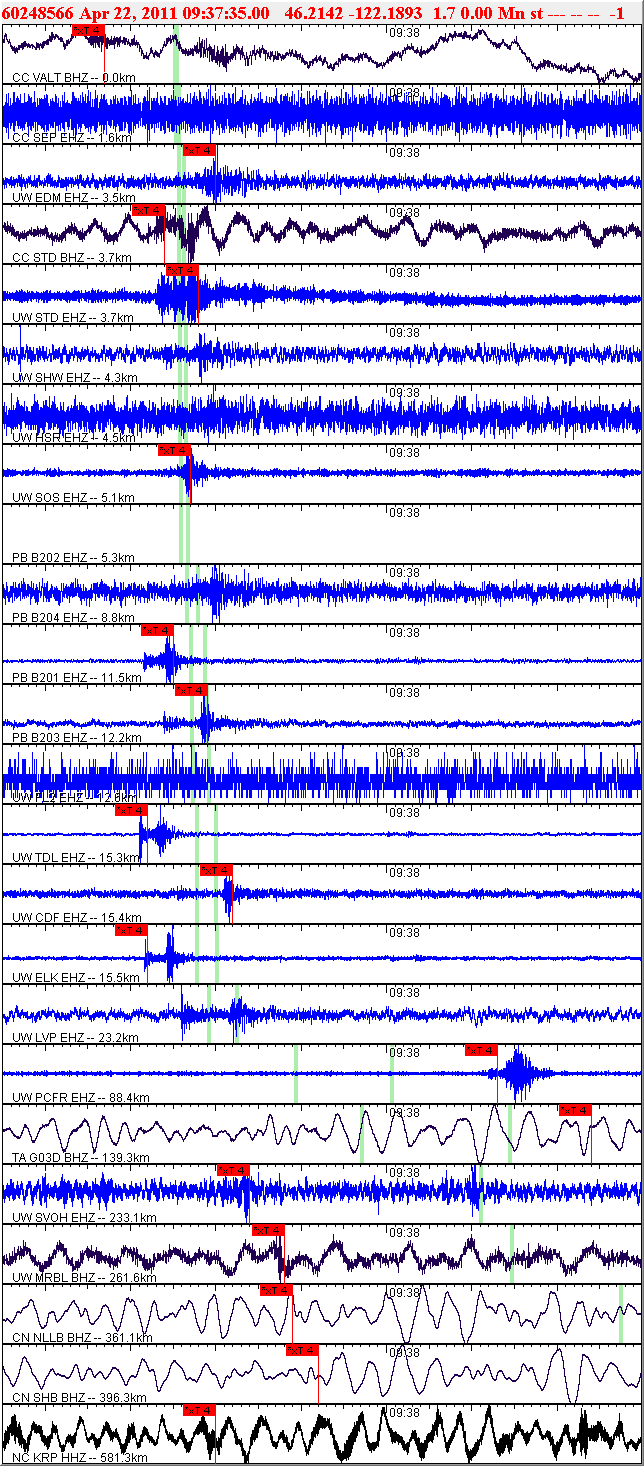Select the pick marker on PB B201 trace
Screen dimensions: 644x1466
(x=156, y=630)
